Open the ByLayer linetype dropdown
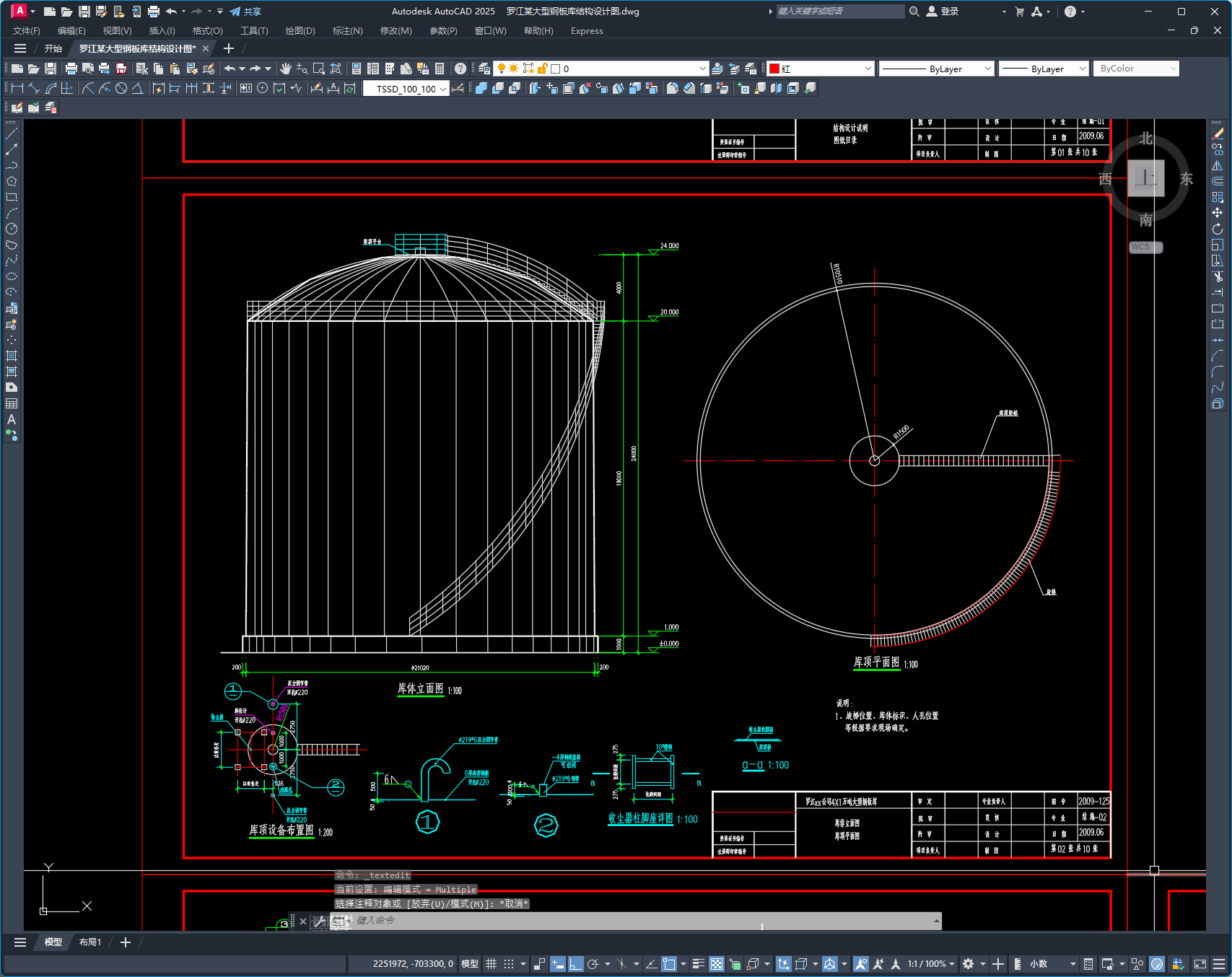Viewport: 1232px width, 977px height. coord(987,69)
